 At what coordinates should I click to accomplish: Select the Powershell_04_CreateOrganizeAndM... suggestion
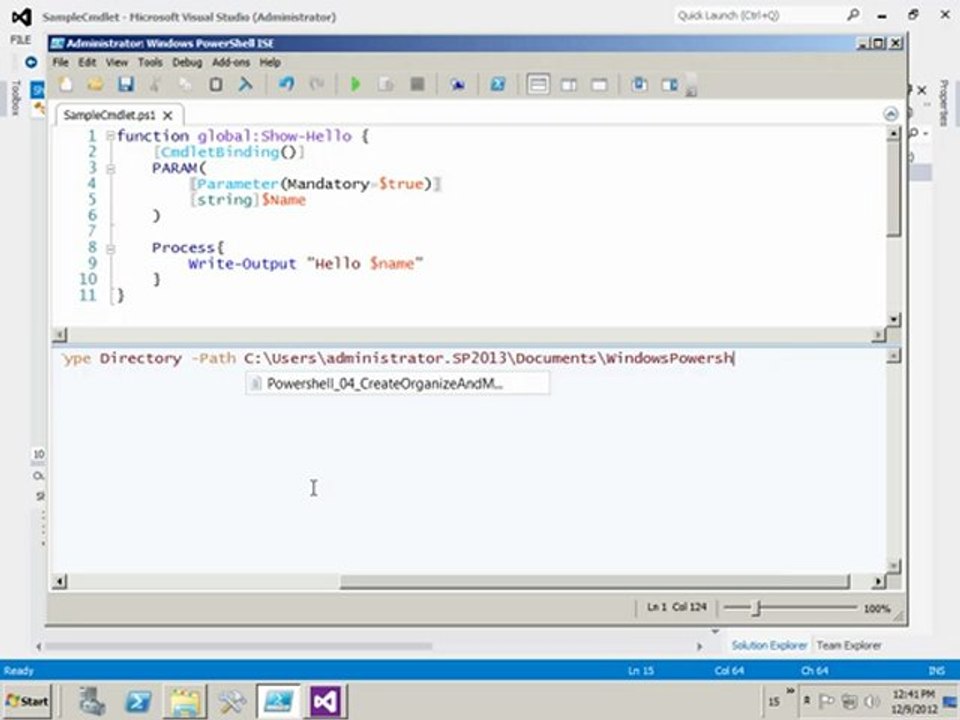(397, 384)
